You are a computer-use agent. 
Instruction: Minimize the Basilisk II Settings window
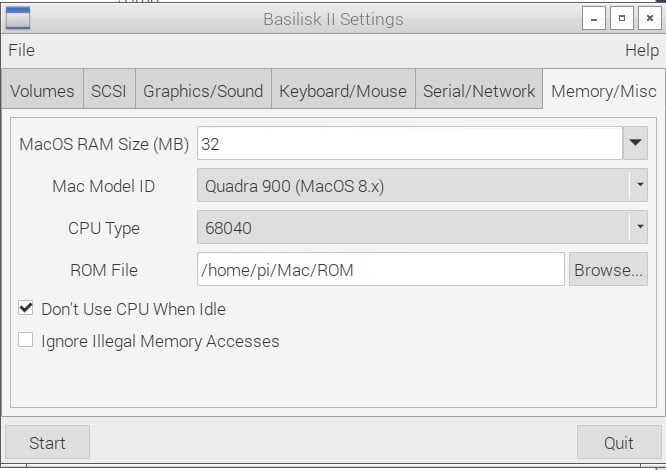click(593, 18)
